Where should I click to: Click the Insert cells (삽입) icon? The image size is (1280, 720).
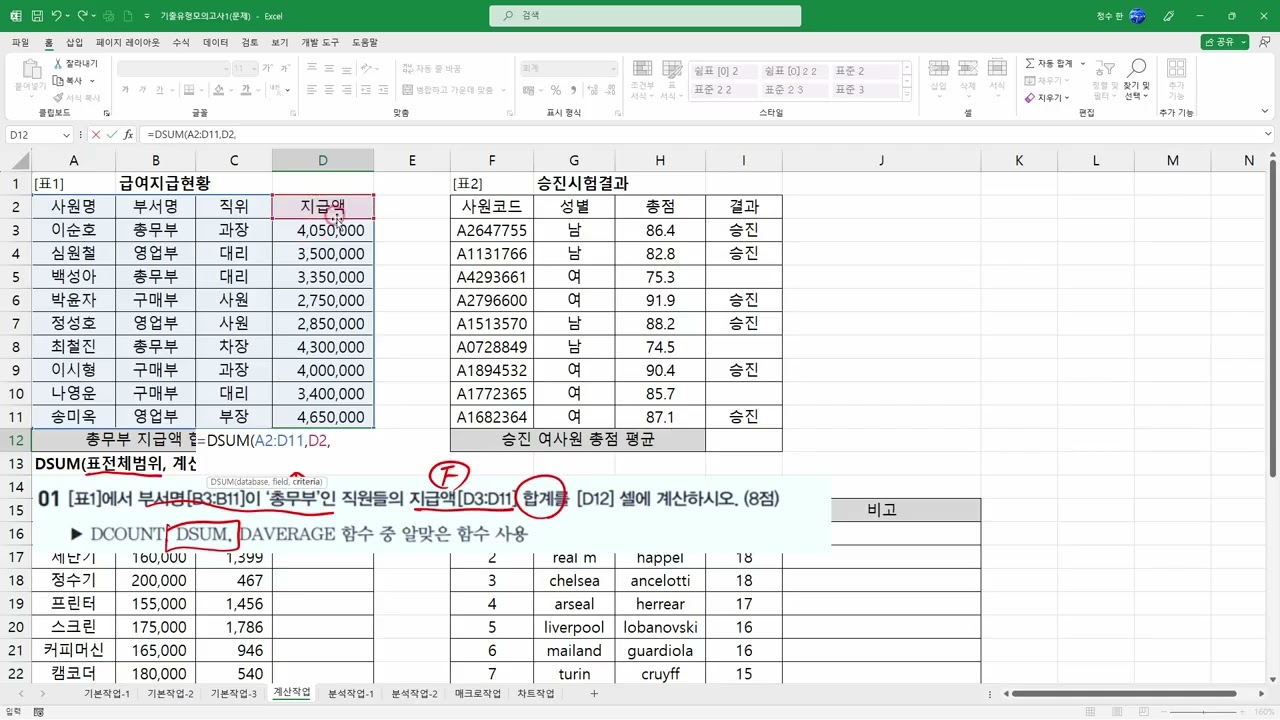939,68
